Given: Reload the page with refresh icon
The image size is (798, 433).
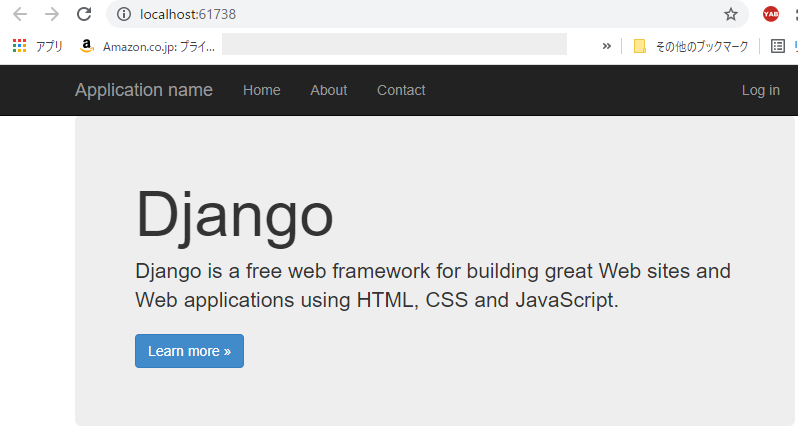Looking at the screenshot, I should click(x=84, y=14).
